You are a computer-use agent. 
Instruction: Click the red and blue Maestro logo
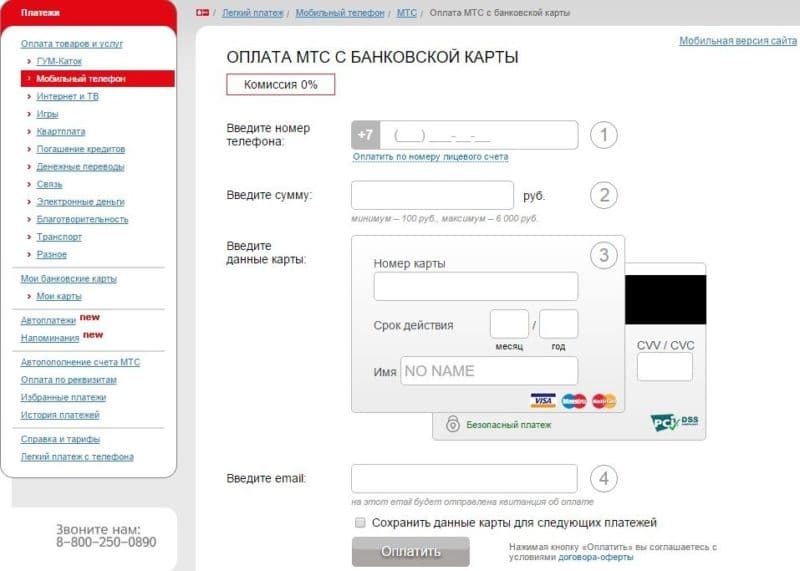[x=574, y=401]
